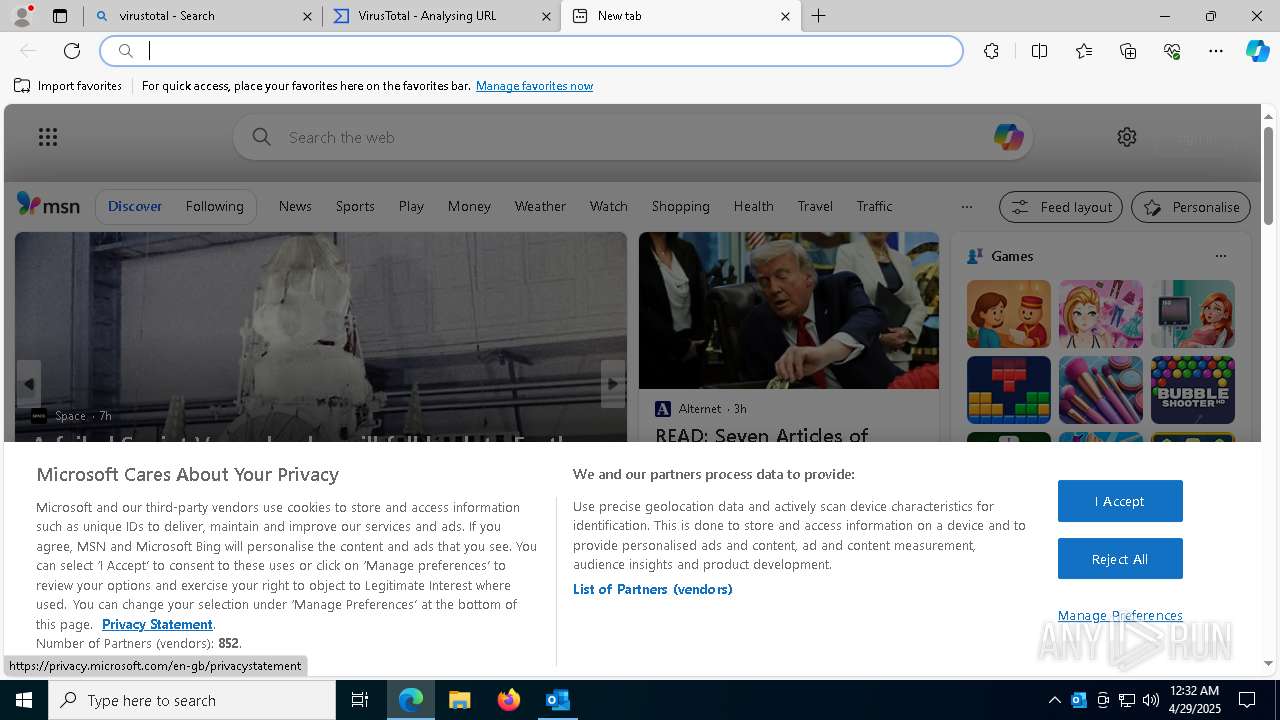Click the Feed layout button
Viewport: 1280px width, 720px height.
pos(1061,207)
